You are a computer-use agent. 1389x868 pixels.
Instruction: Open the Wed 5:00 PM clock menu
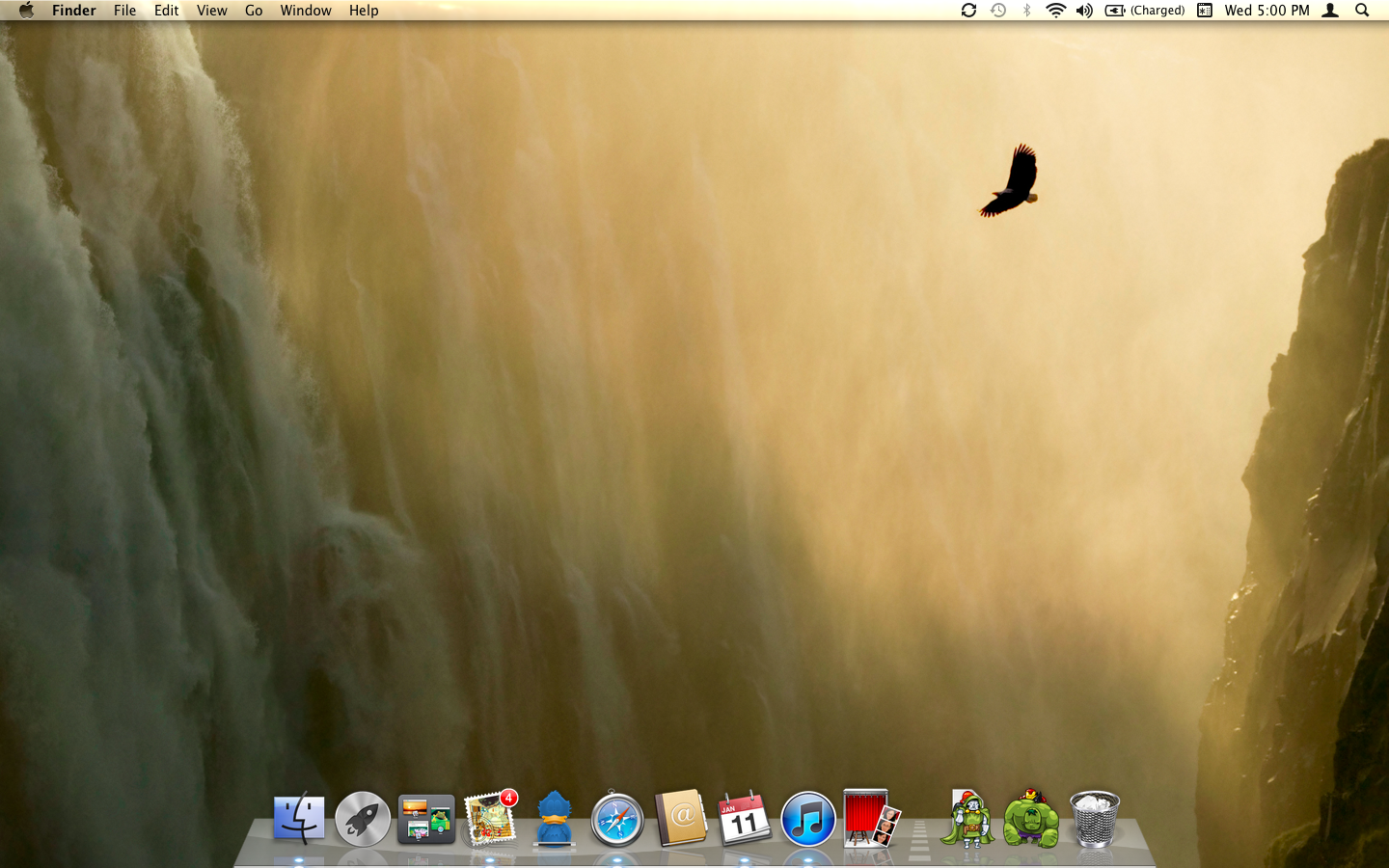click(1267, 10)
